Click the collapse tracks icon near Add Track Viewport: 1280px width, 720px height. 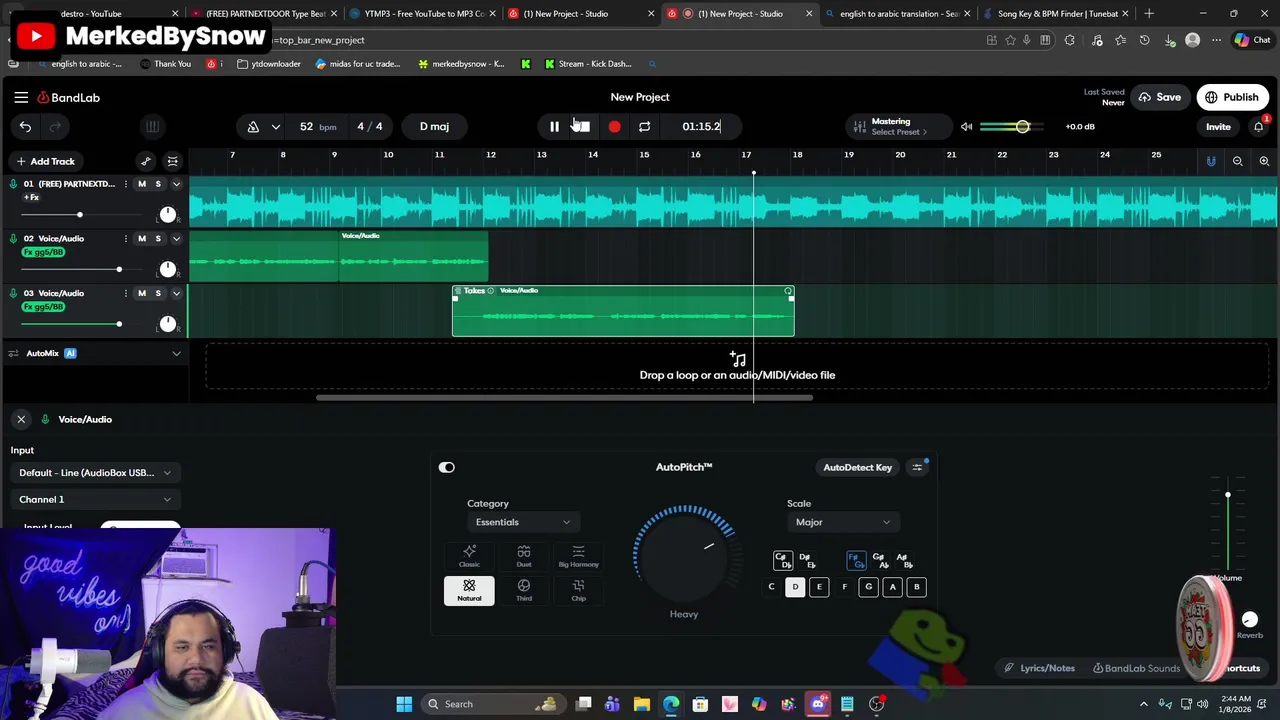[172, 161]
